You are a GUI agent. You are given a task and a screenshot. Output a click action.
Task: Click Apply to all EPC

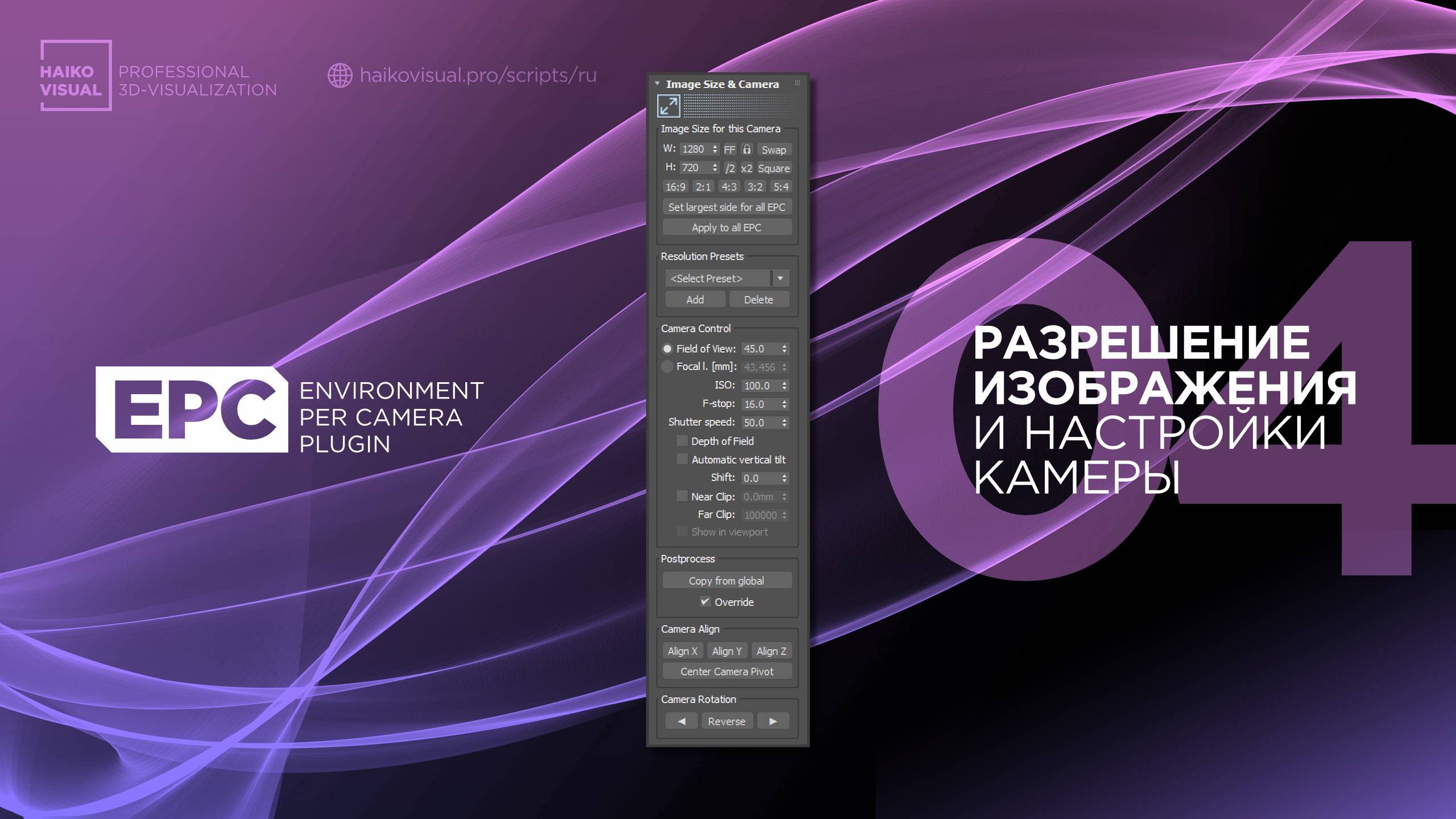click(727, 227)
